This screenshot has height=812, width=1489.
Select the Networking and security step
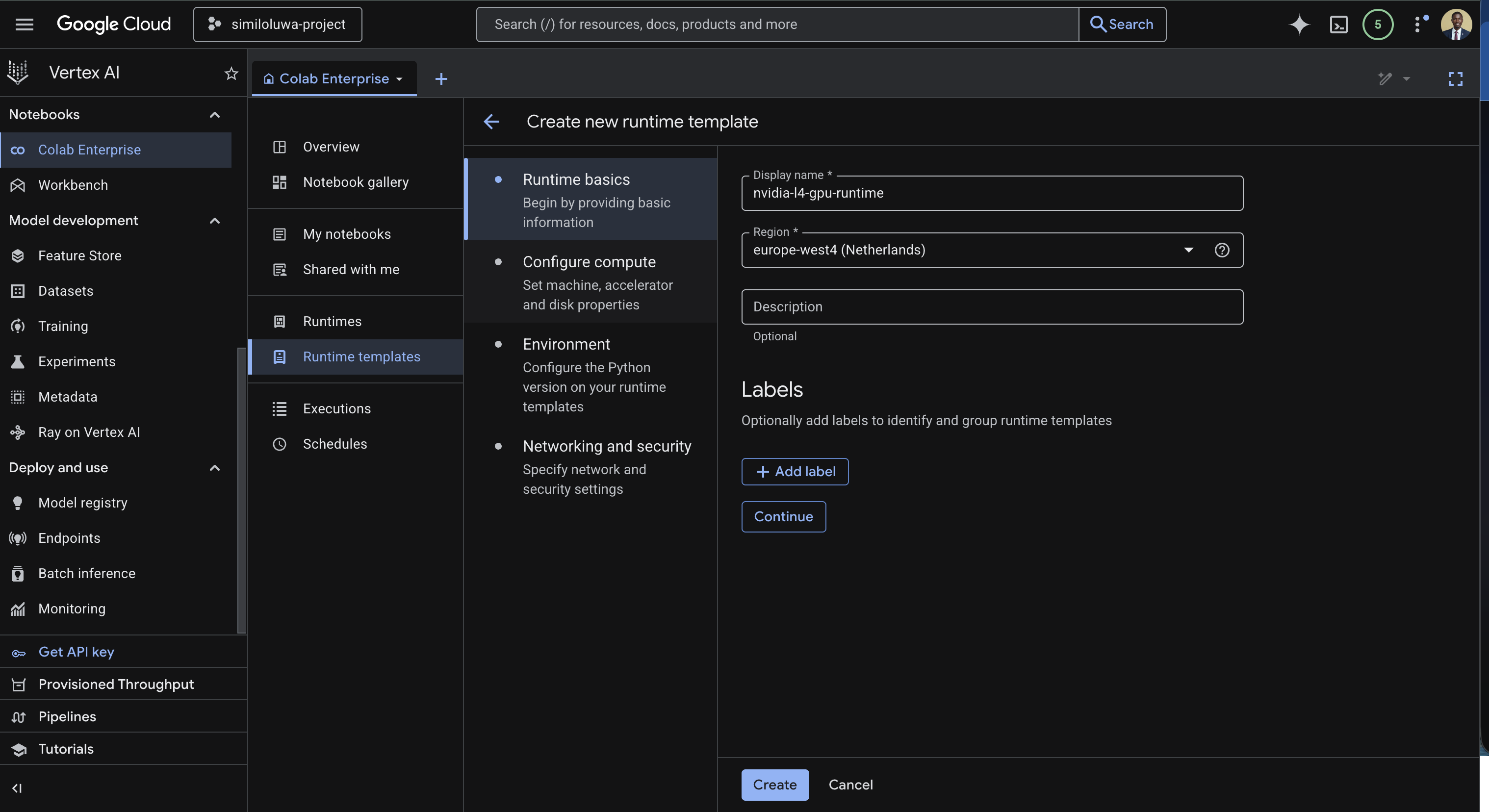(x=607, y=446)
